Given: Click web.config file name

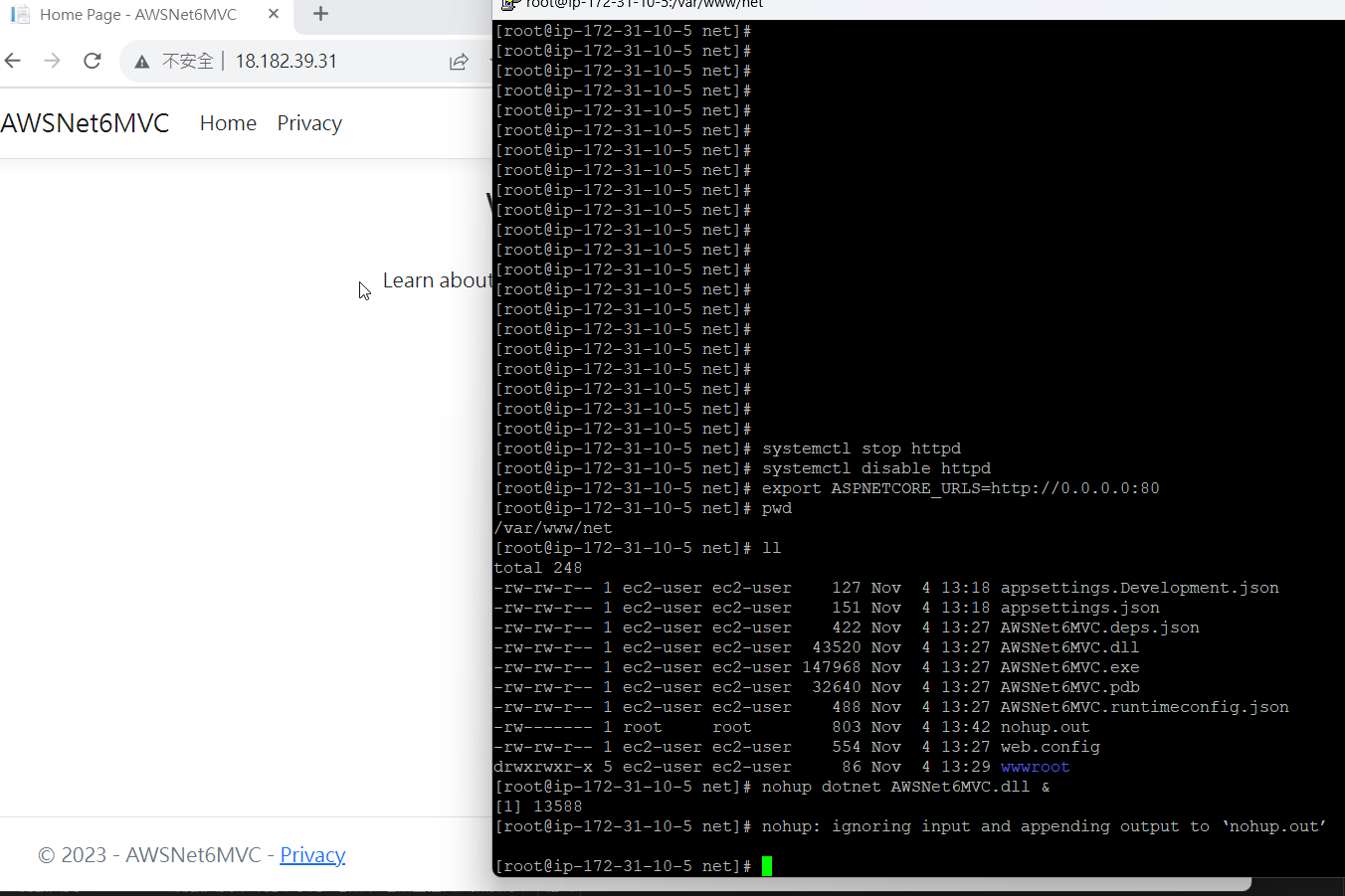Looking at the screenshot, I should [x=1051, y=747].
